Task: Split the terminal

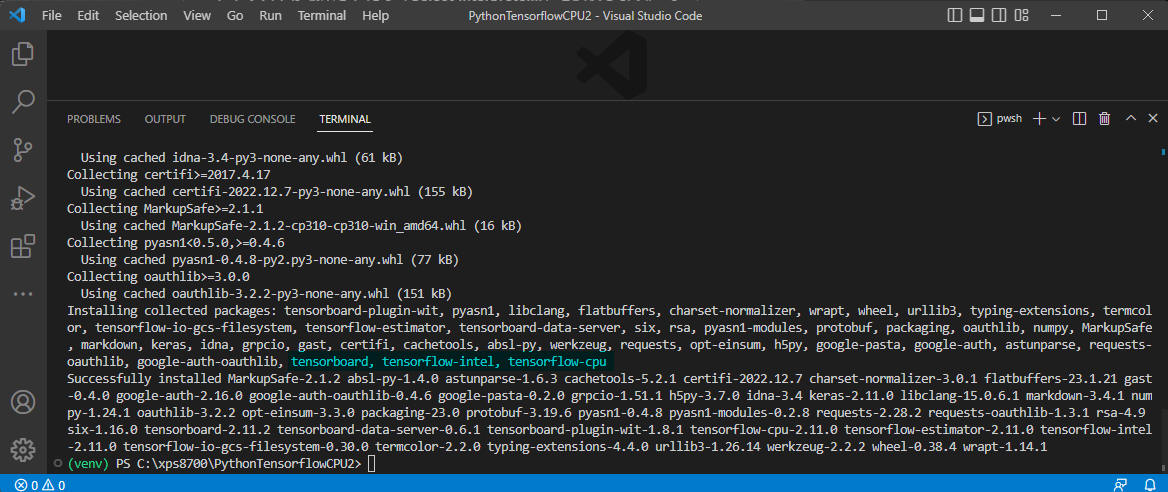Action: (1079, 119)
